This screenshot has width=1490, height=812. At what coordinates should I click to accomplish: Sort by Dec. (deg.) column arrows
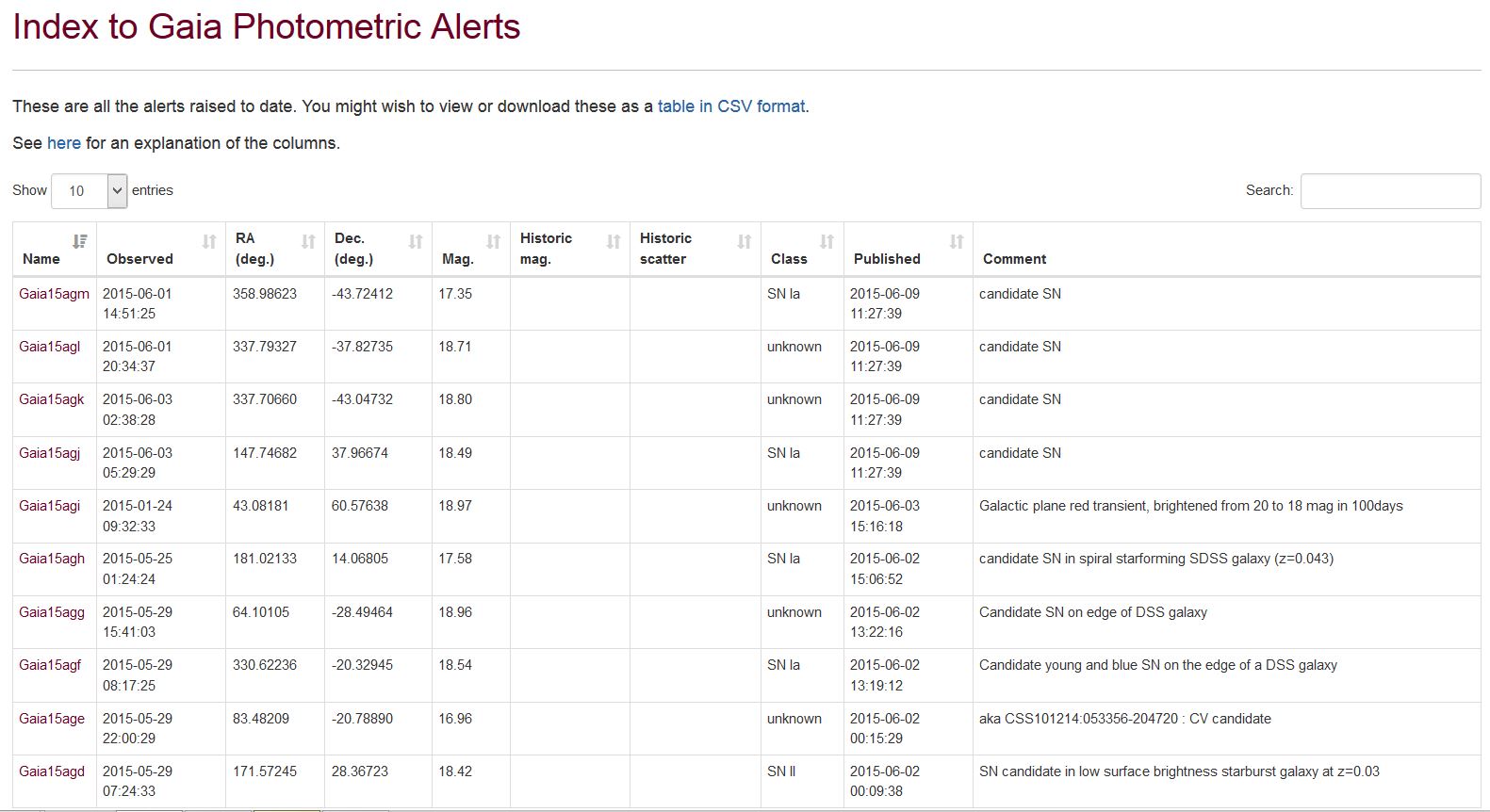(416, 241)
